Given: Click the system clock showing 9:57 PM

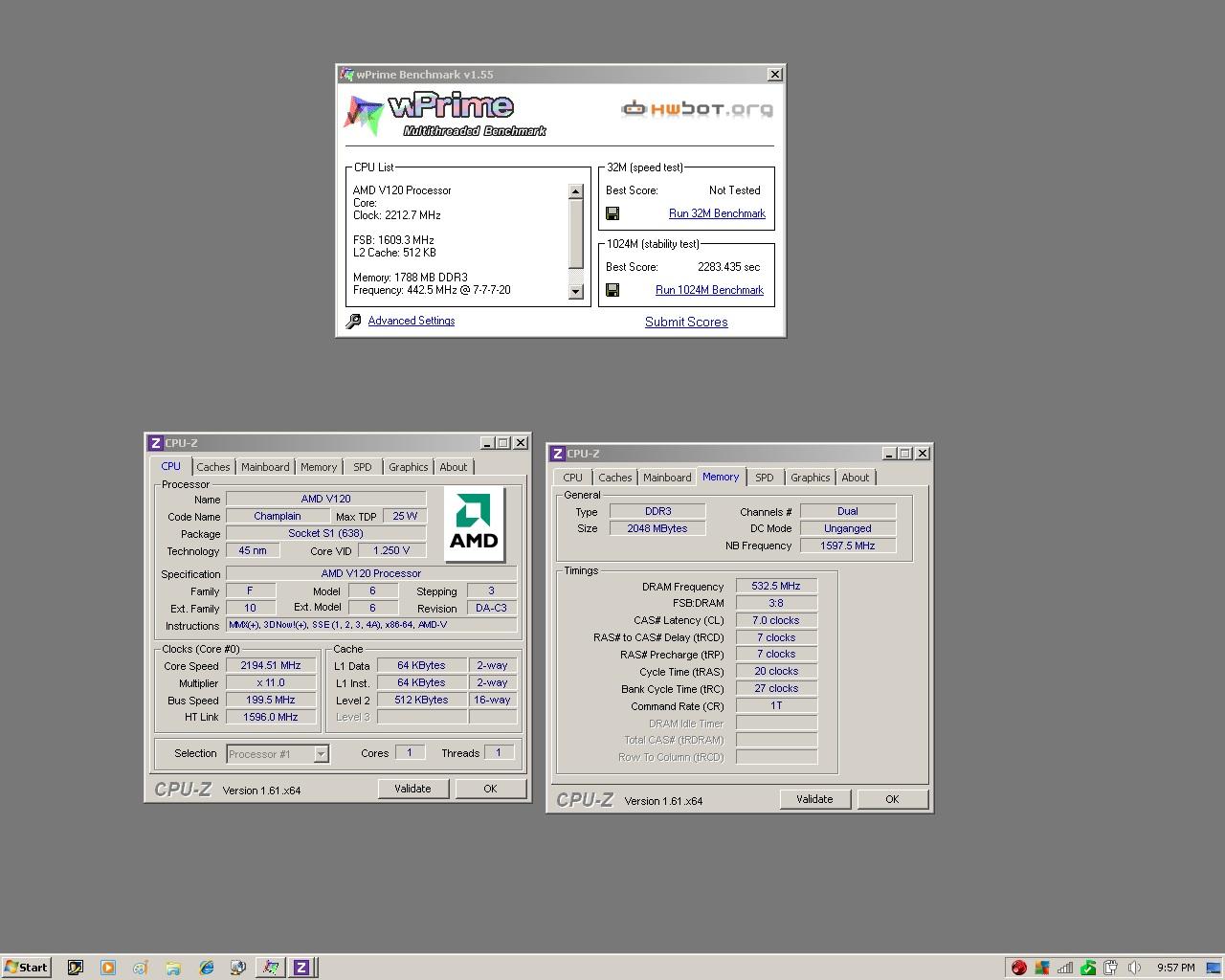Looking at the screenshot, I should [1175, 968].
